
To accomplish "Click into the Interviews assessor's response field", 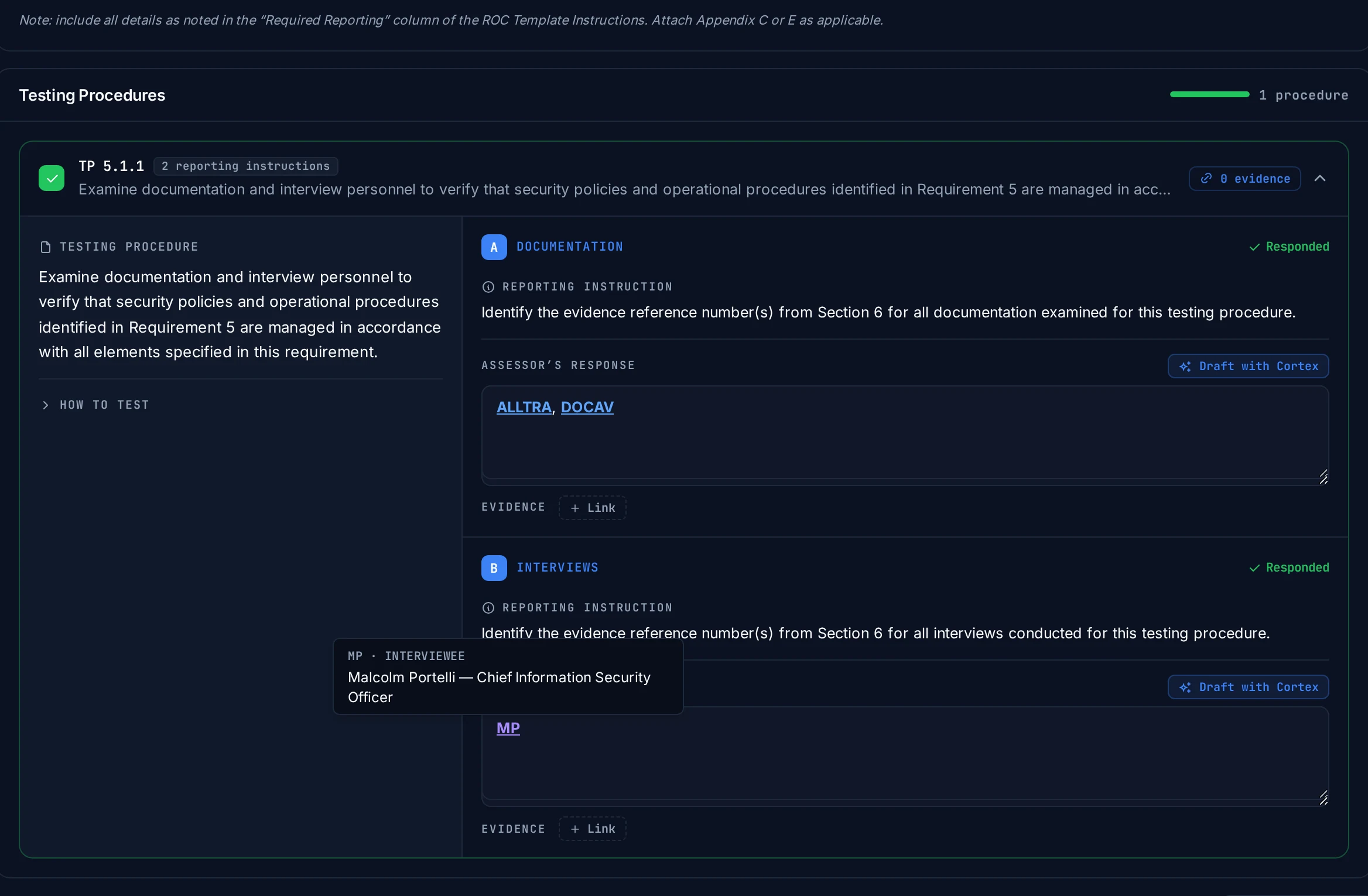I will click(x=905, y=756).
